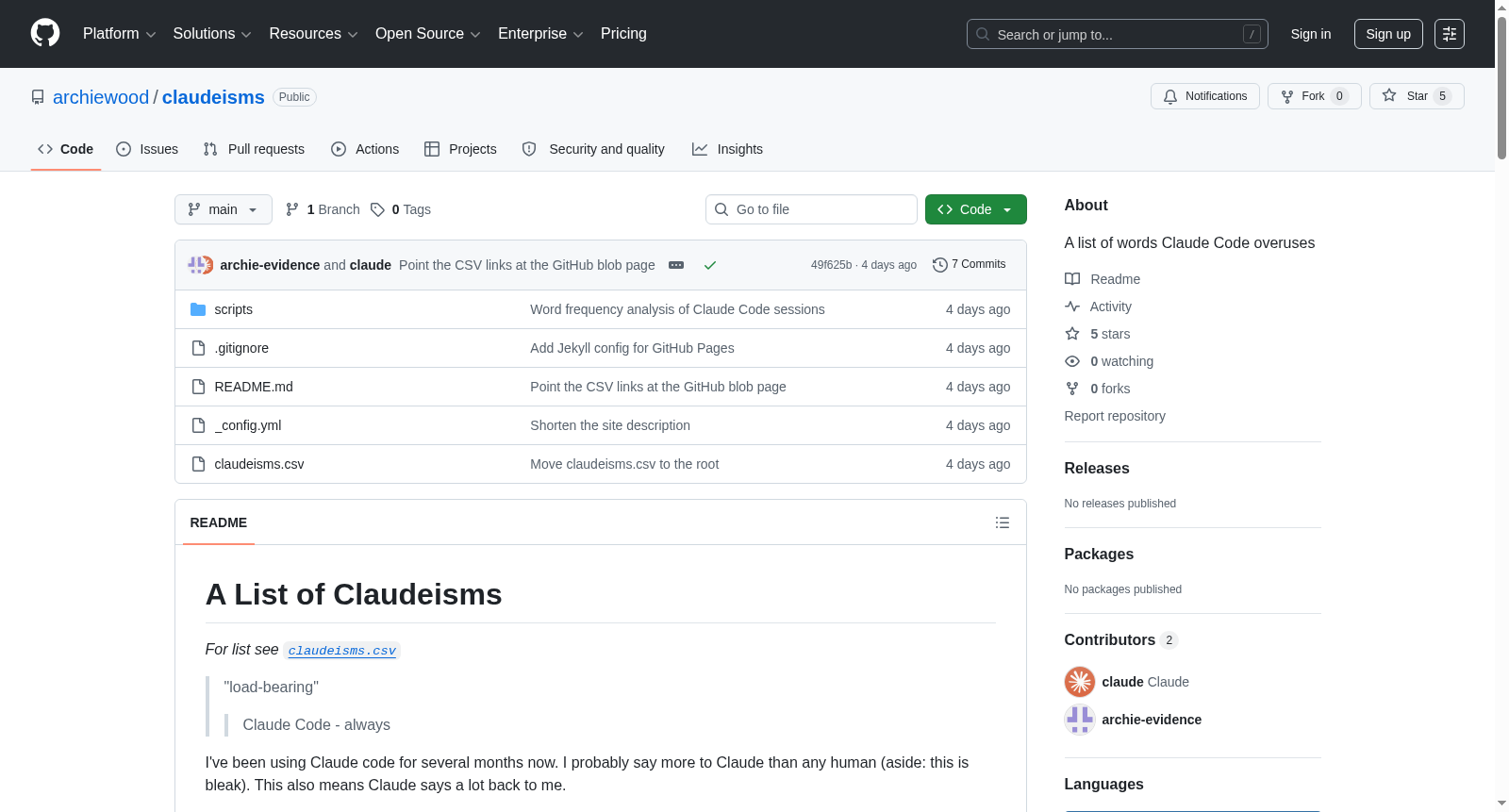Click the Notifications button
Viewport: 1509px width, 812px height.
(1205, 96)
